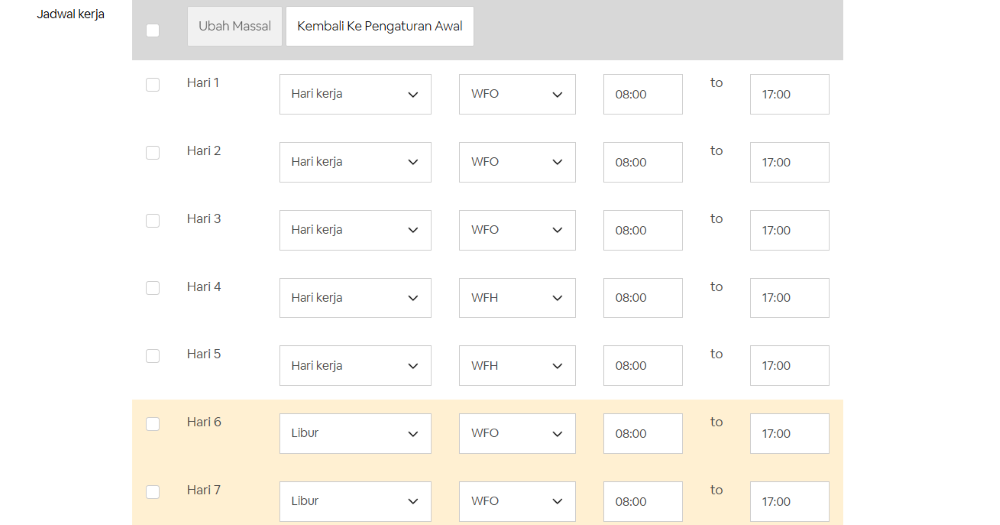Tick the checkbox next to Hari 6
Viewport: 1000px width, 525px height.
click(153, 424)
